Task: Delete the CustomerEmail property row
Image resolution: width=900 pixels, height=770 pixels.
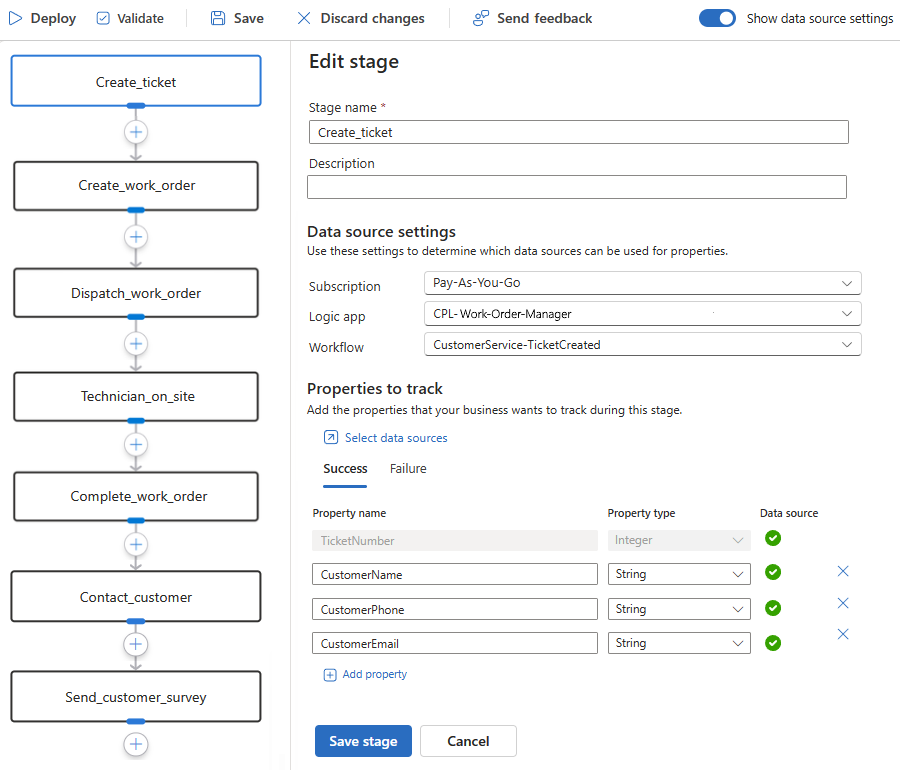Action: [842, 634]
